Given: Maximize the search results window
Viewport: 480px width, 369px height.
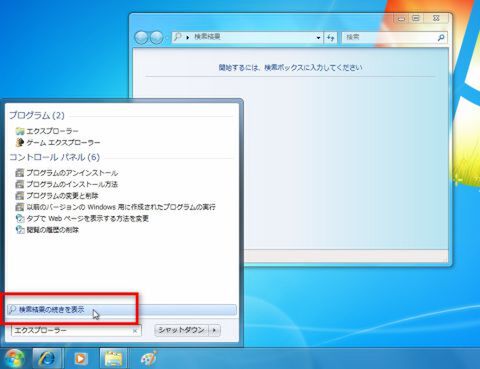Looking at the screenshot, I should pyautogui.click(x=416, y=19).
